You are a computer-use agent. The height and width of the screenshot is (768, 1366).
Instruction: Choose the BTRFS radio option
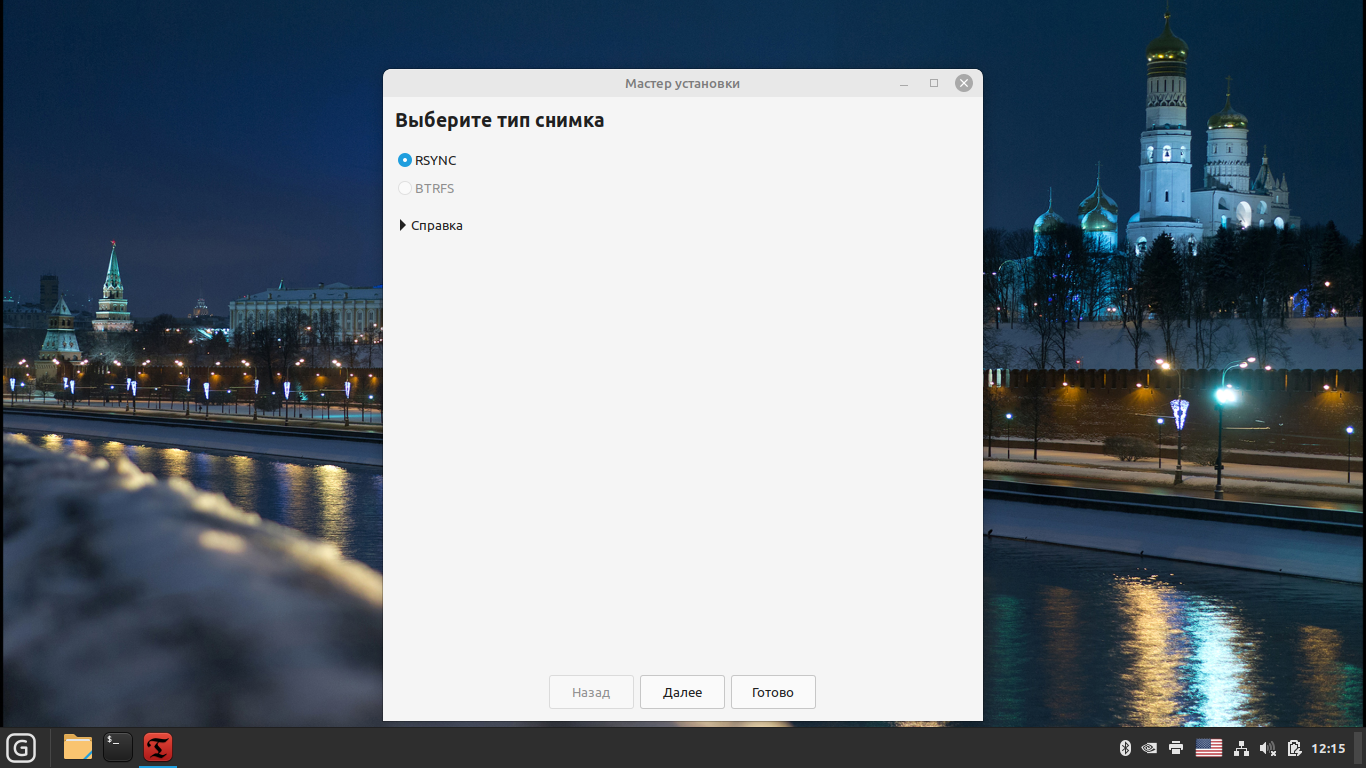(x=405, y=188)
